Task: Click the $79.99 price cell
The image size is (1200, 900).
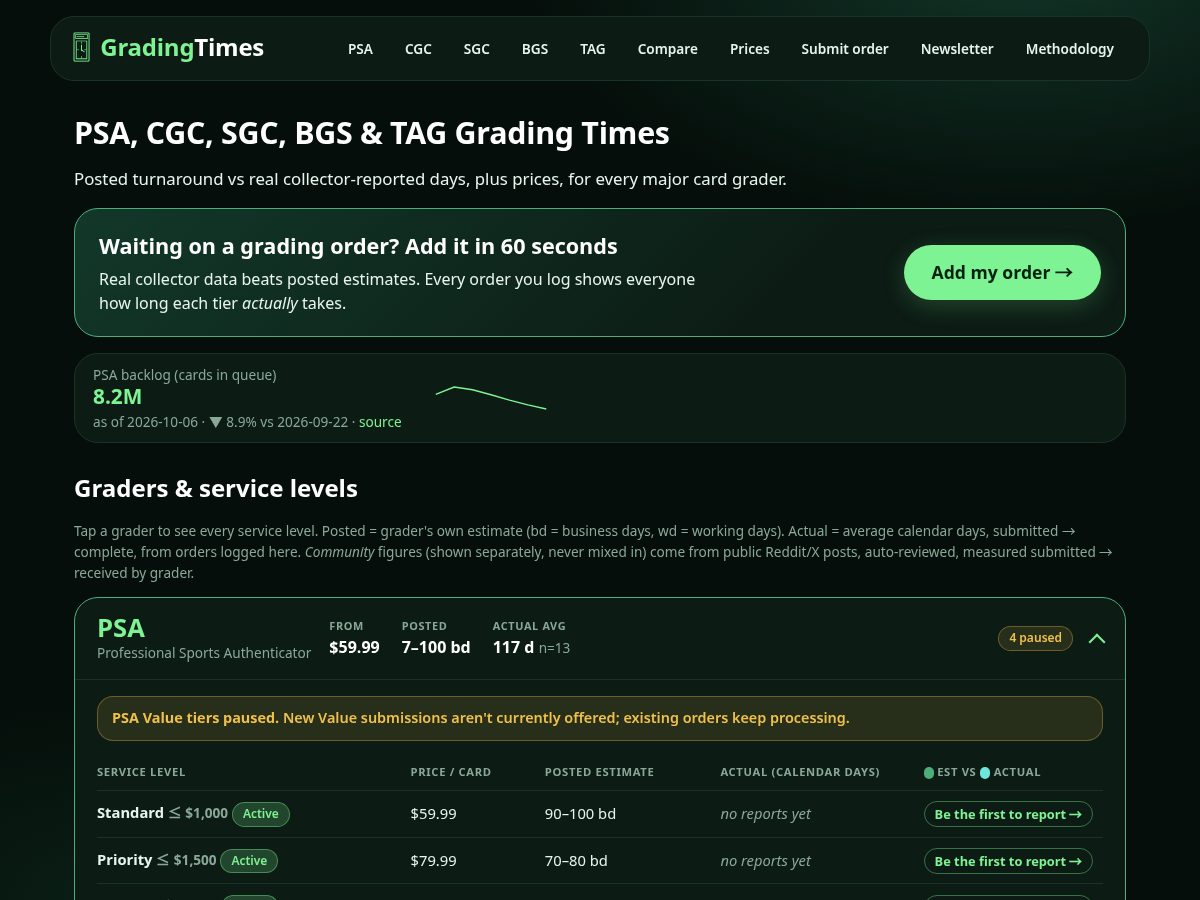Action: click(433, 861)
